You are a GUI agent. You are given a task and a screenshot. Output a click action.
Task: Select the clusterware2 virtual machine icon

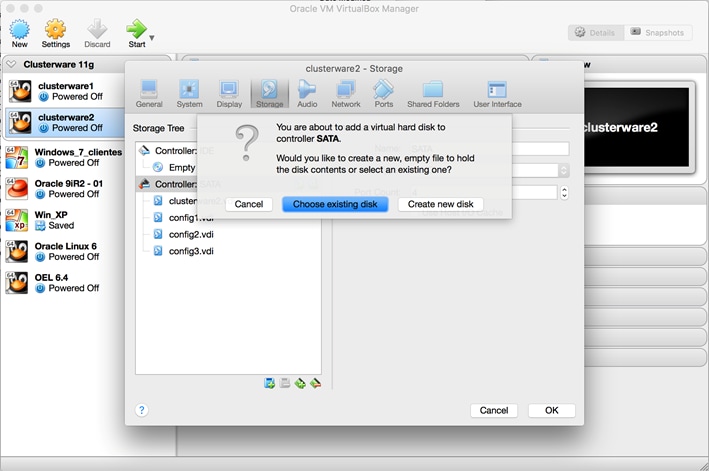(20, 122)
